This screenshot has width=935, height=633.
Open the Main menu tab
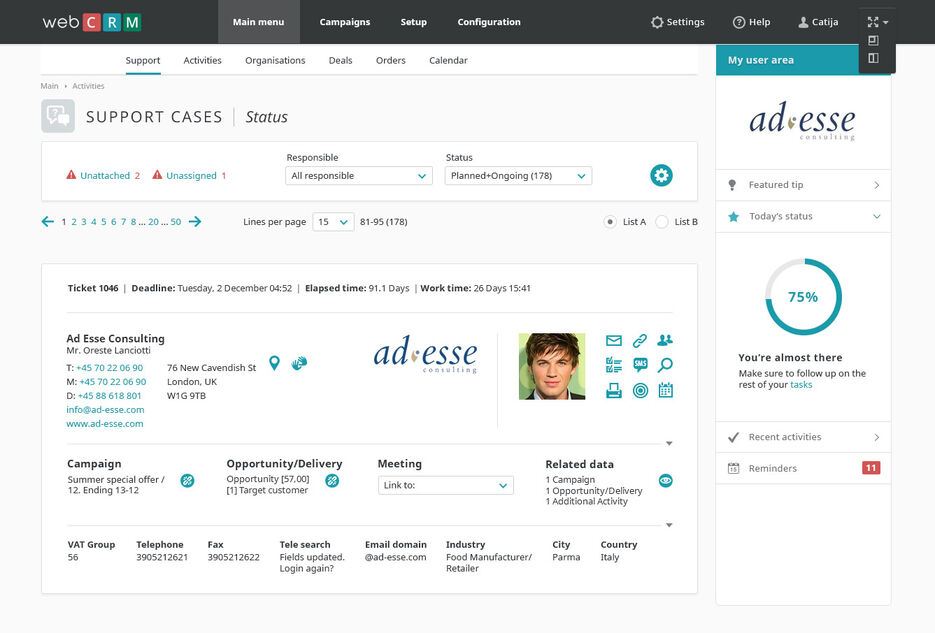(258, 22)
